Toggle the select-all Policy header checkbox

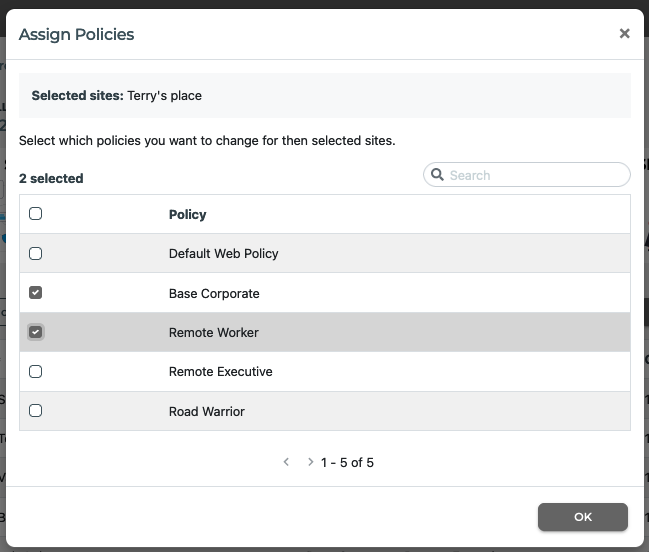tap(36, 214)
